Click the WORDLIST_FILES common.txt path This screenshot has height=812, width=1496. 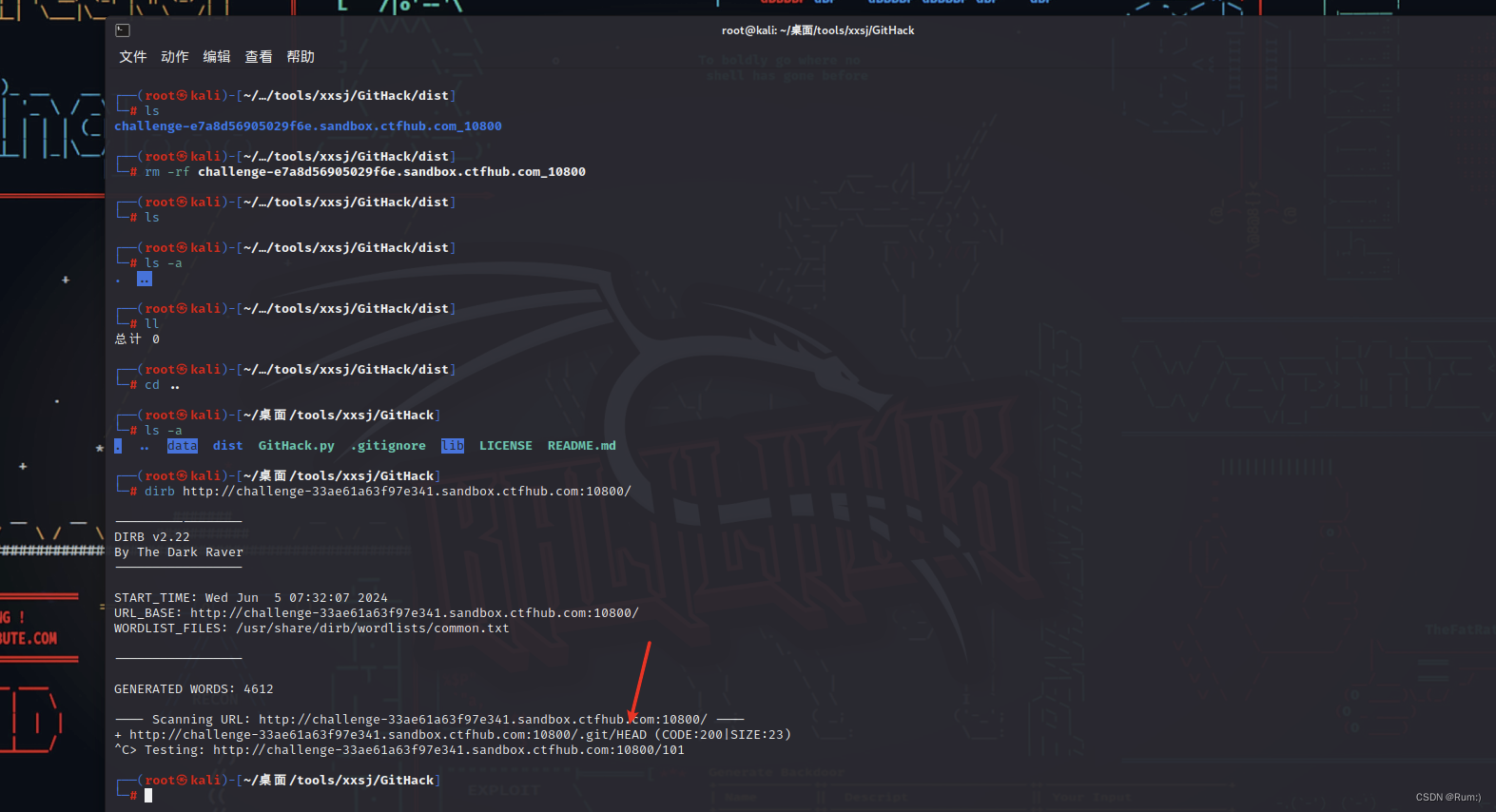click(373, 628)
